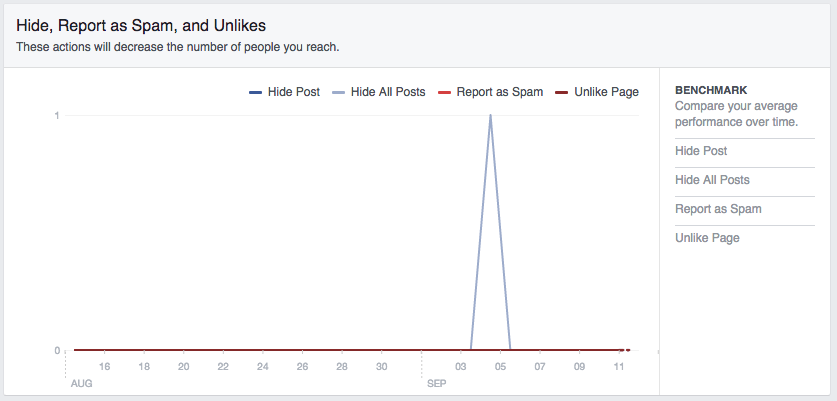Click the Hide All Posts legend dash
This screenshot has height=401, width=837.
[338, 92]
